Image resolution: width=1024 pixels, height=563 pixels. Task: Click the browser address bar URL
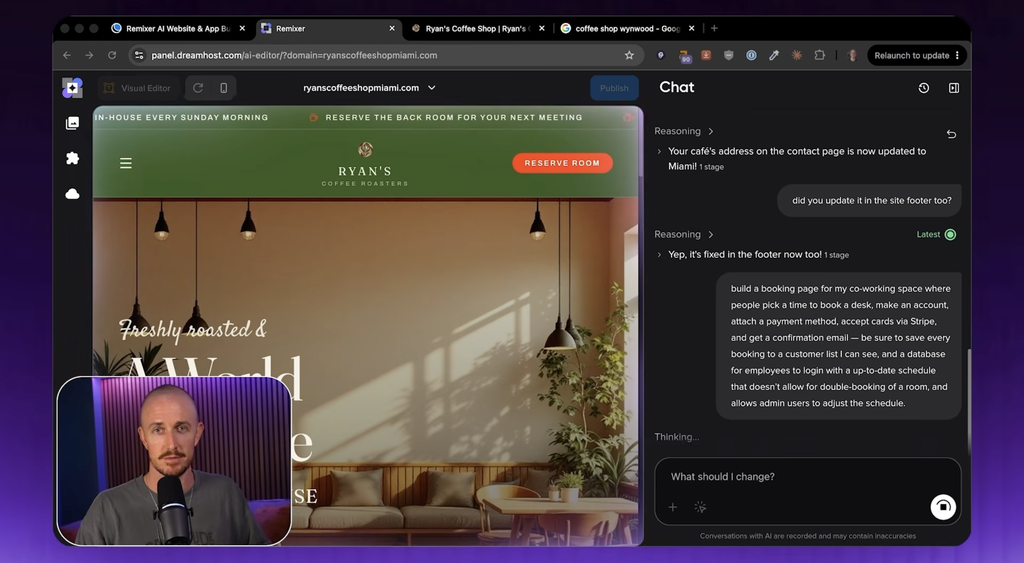(294, 56)
